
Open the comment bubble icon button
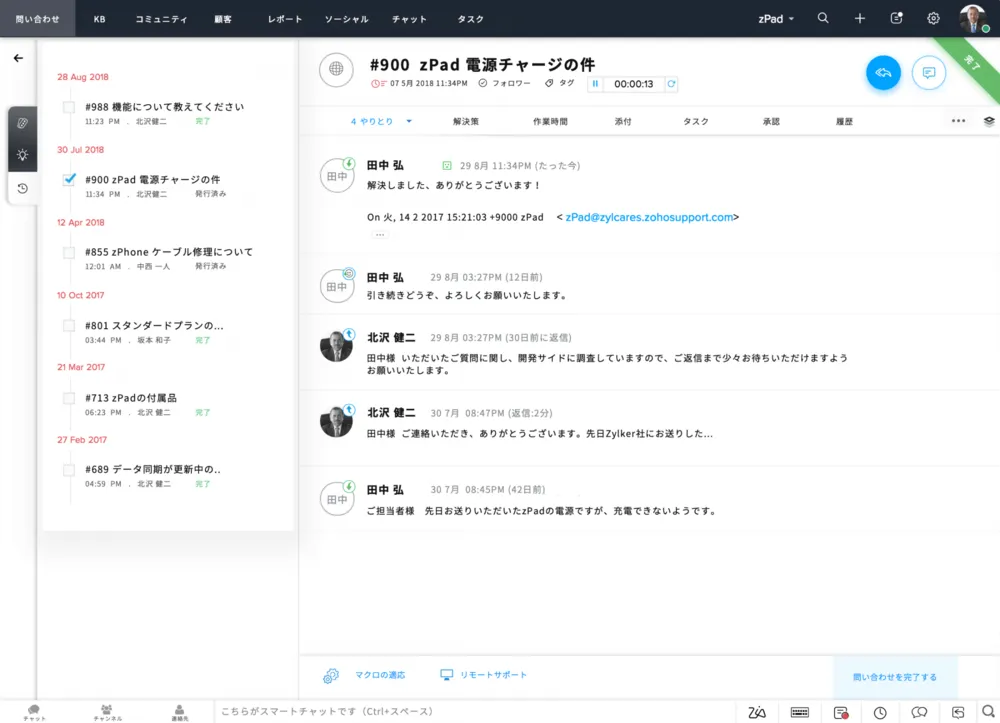(929, 73)
